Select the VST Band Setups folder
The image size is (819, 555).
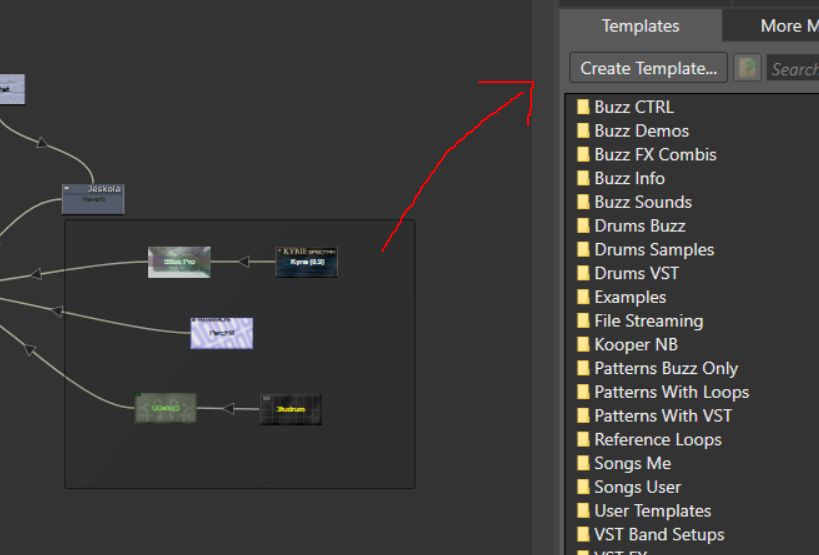pyautogui.click(x=659, y=535)
